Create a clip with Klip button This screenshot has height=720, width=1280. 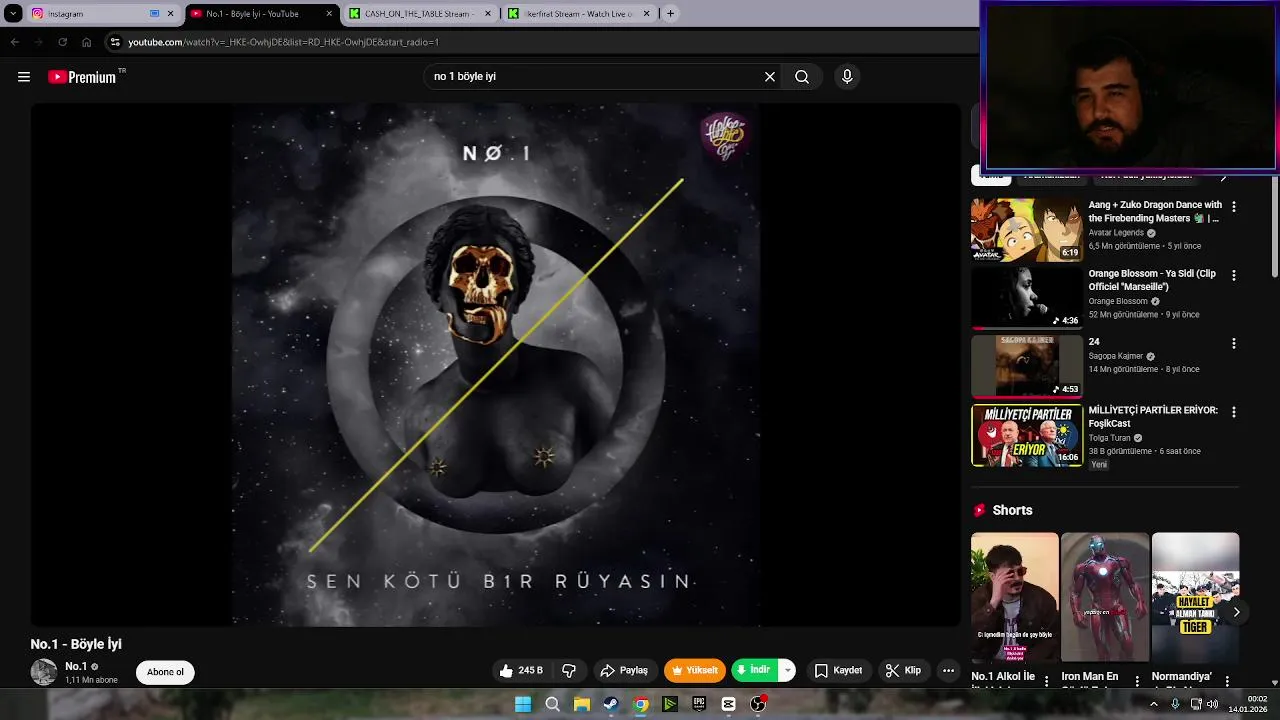903,671
